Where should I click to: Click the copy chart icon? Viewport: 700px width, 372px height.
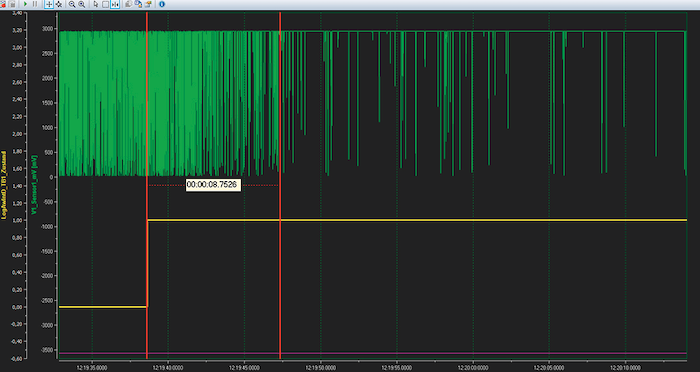[129, 4]
